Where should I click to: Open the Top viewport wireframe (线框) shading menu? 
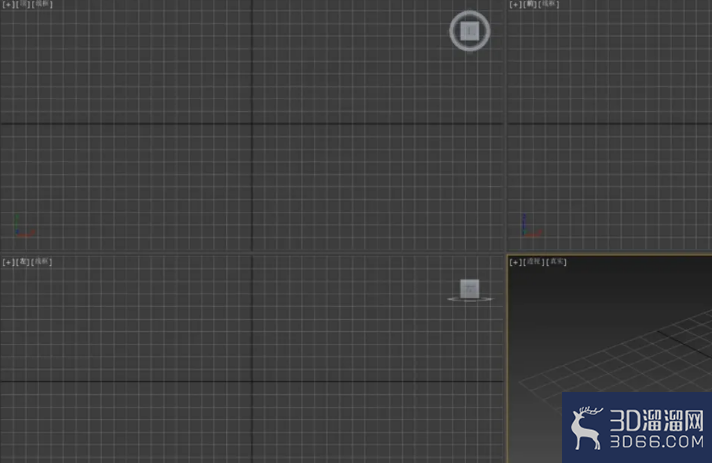42,5
